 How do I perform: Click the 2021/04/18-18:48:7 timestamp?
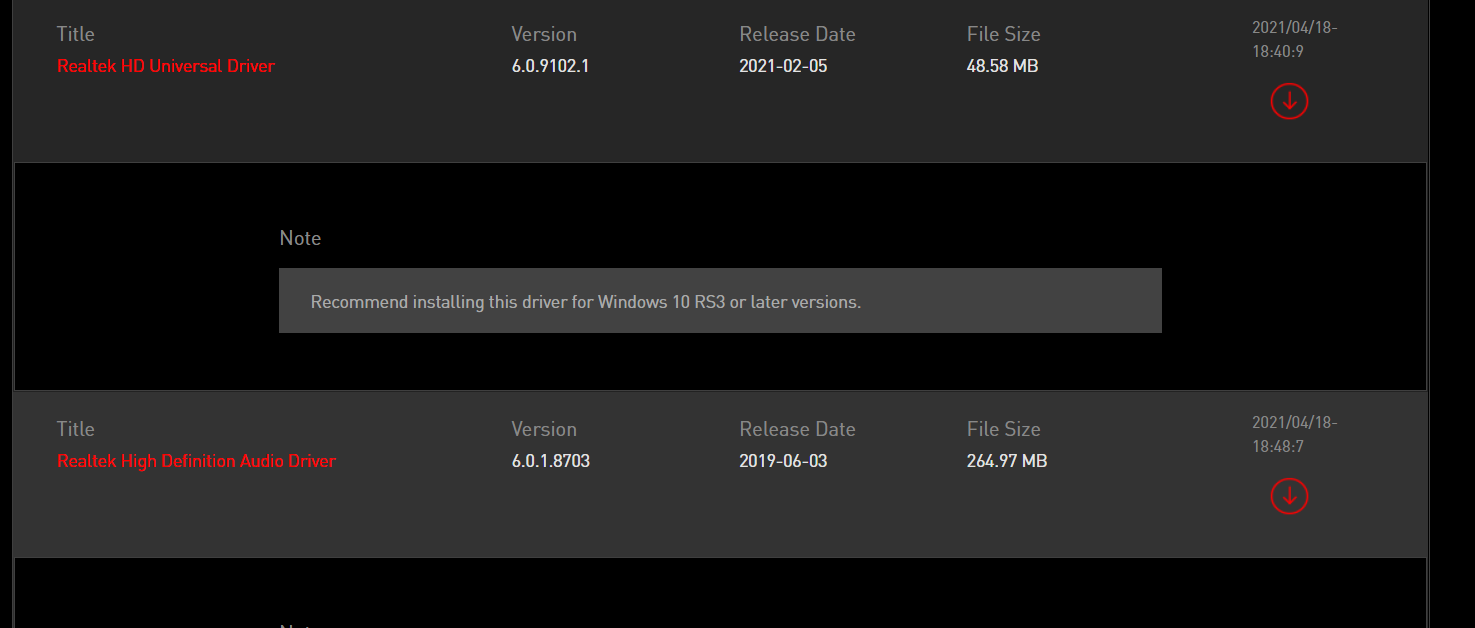pos(1294,434)
